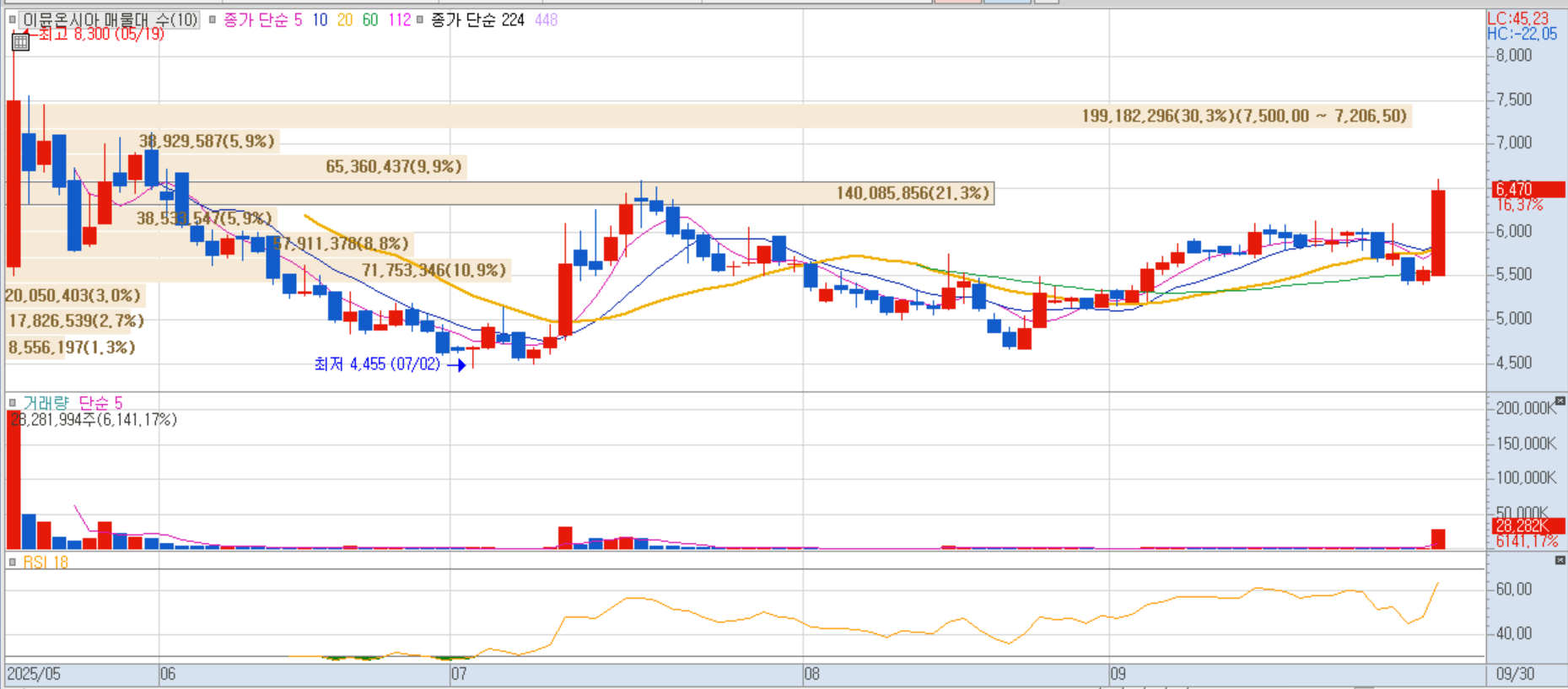1568x689 pixels.
Task: Select volume profile label 38,929,587(5.9%)
Action: pyautogui.click(x=207, y=141)
